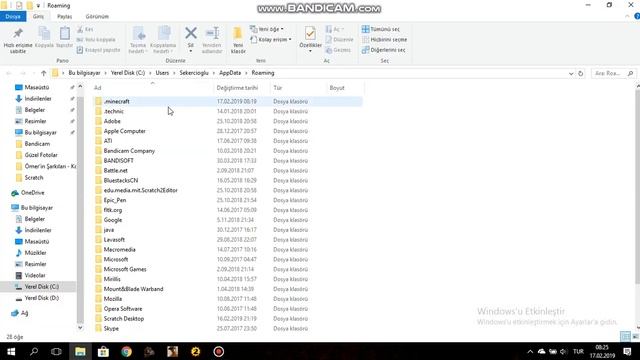Open Güzel Fotolar in navigation pane
Viewport: 640px width, 360px height.
41,155
